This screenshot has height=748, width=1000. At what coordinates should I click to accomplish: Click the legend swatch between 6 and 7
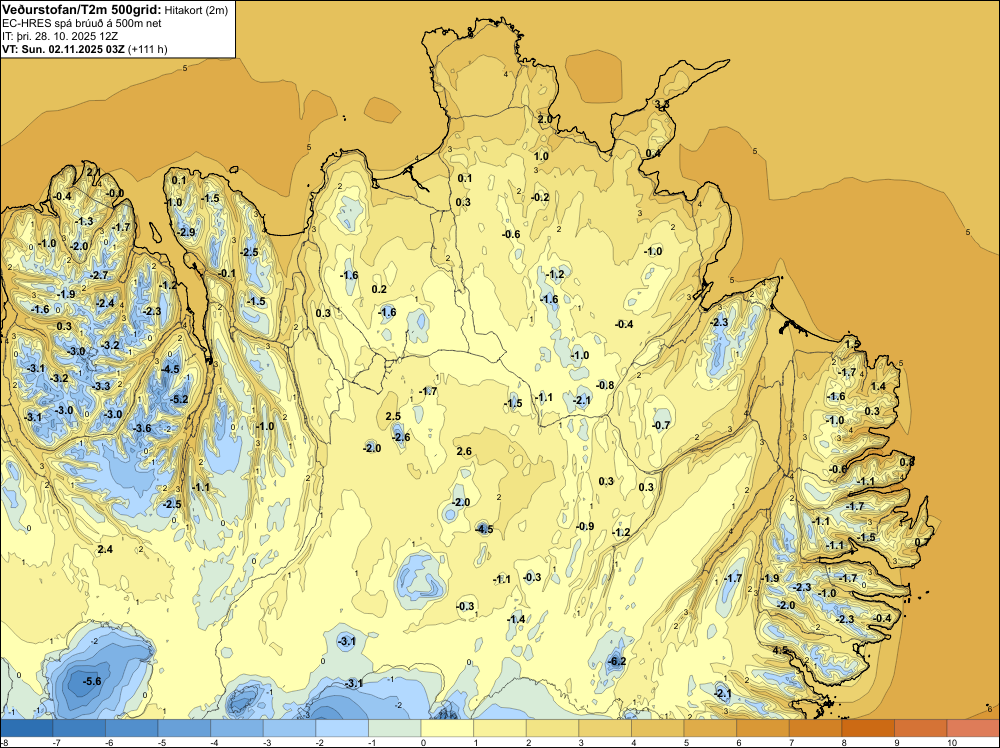click(763, 728)
